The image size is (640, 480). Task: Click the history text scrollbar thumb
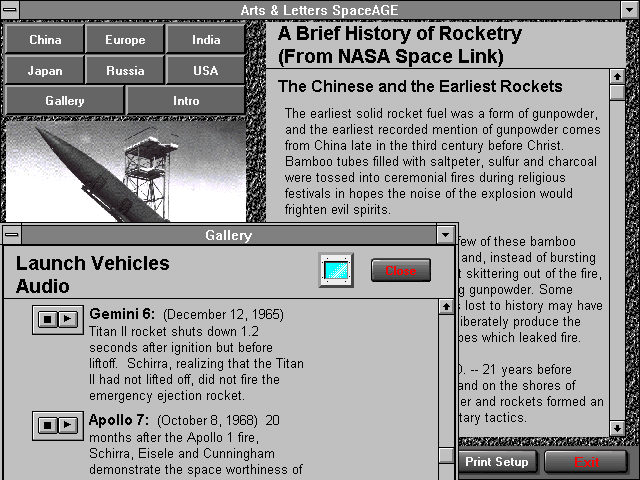tap(617, 92)
